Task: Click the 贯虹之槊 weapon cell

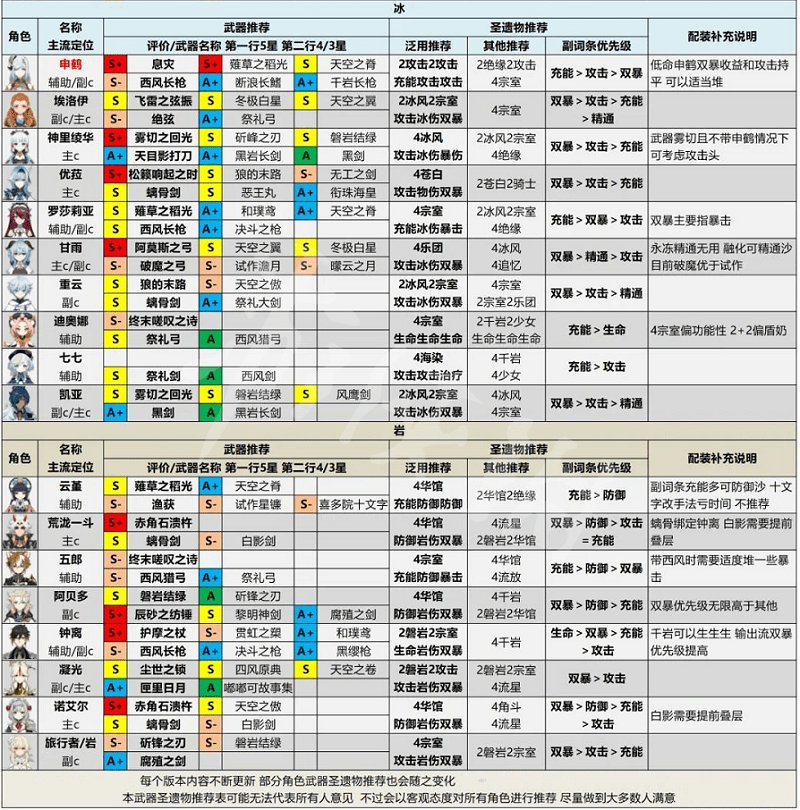Action: (258, 633)
